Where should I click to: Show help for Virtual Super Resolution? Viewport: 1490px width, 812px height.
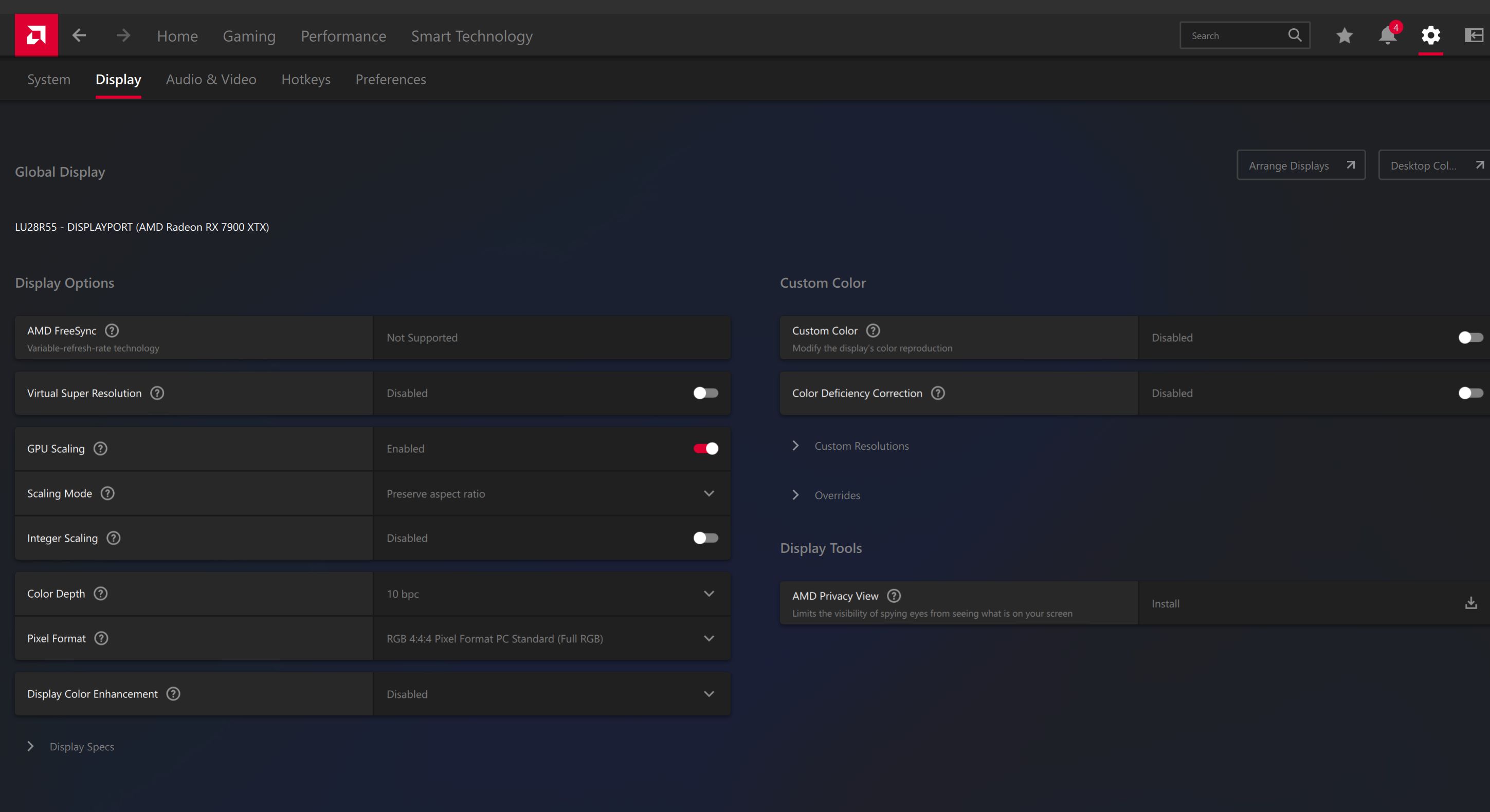coord(157,393)
